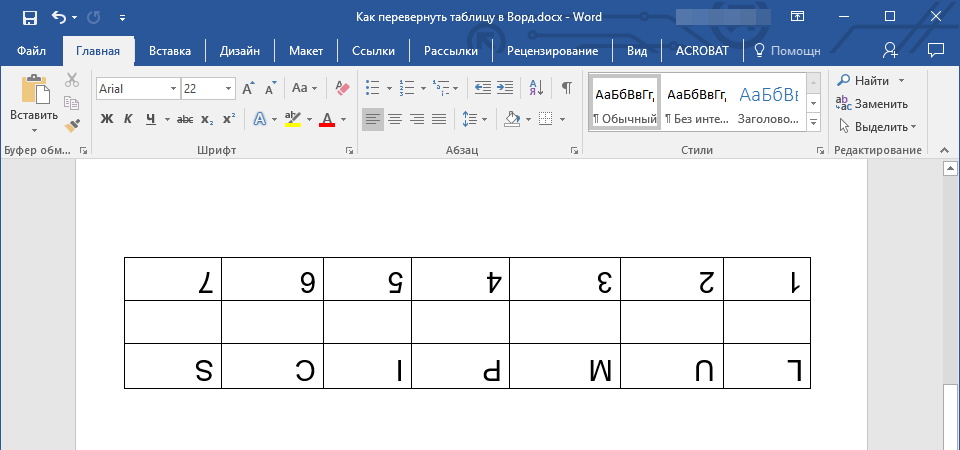Apply multilevel list
The image size is (960, 450).
tap(440, 88)
